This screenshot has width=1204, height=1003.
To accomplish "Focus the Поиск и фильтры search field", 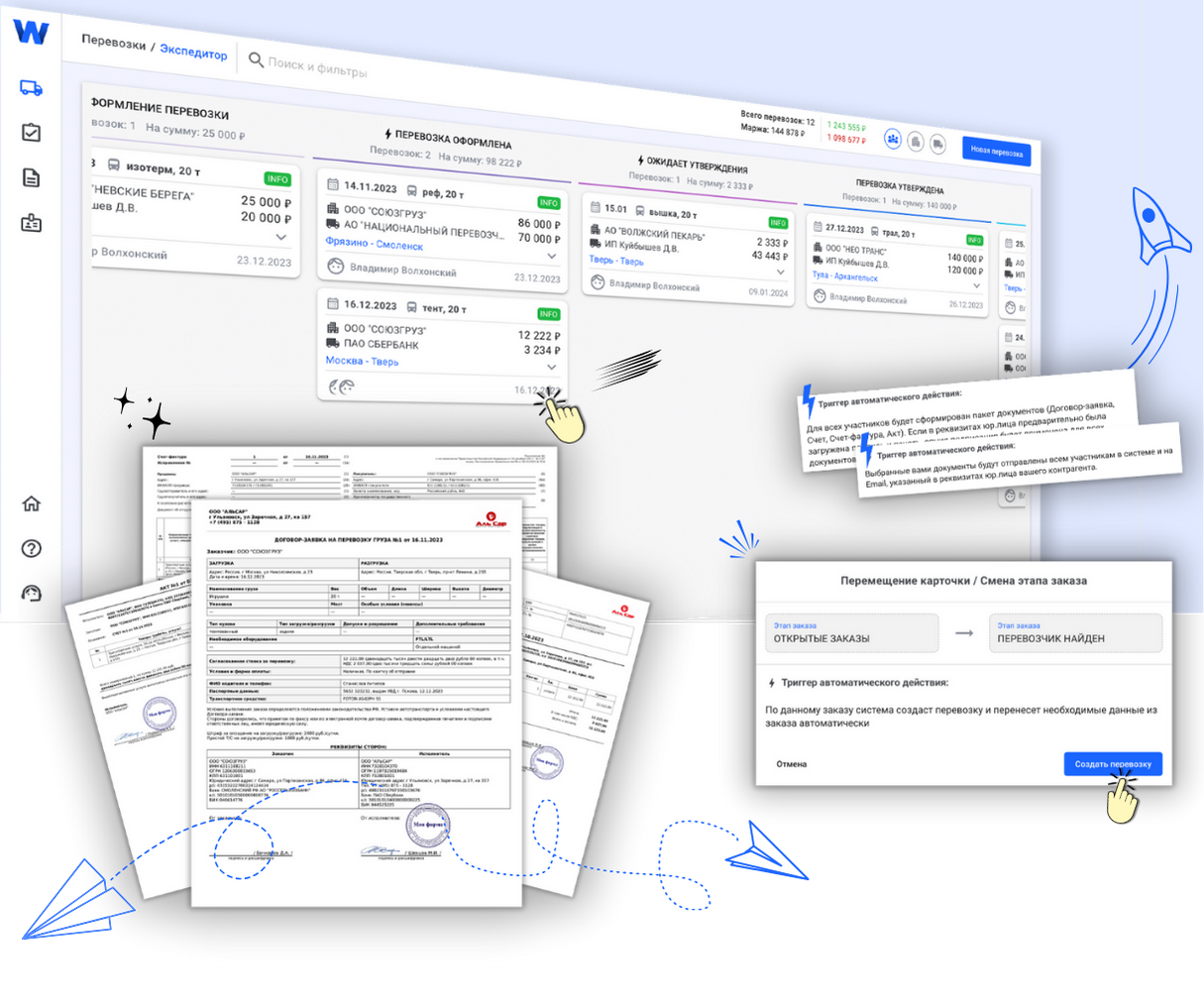I will [317, 66].
